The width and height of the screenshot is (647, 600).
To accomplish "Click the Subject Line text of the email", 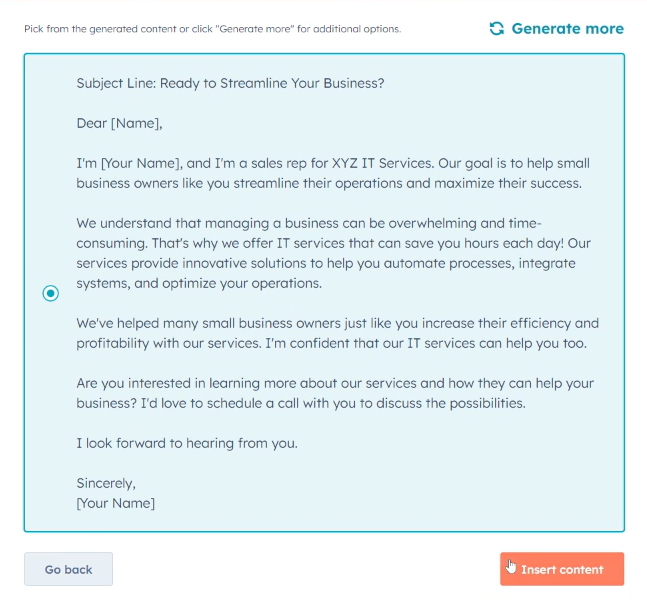I will click(230, 83).
